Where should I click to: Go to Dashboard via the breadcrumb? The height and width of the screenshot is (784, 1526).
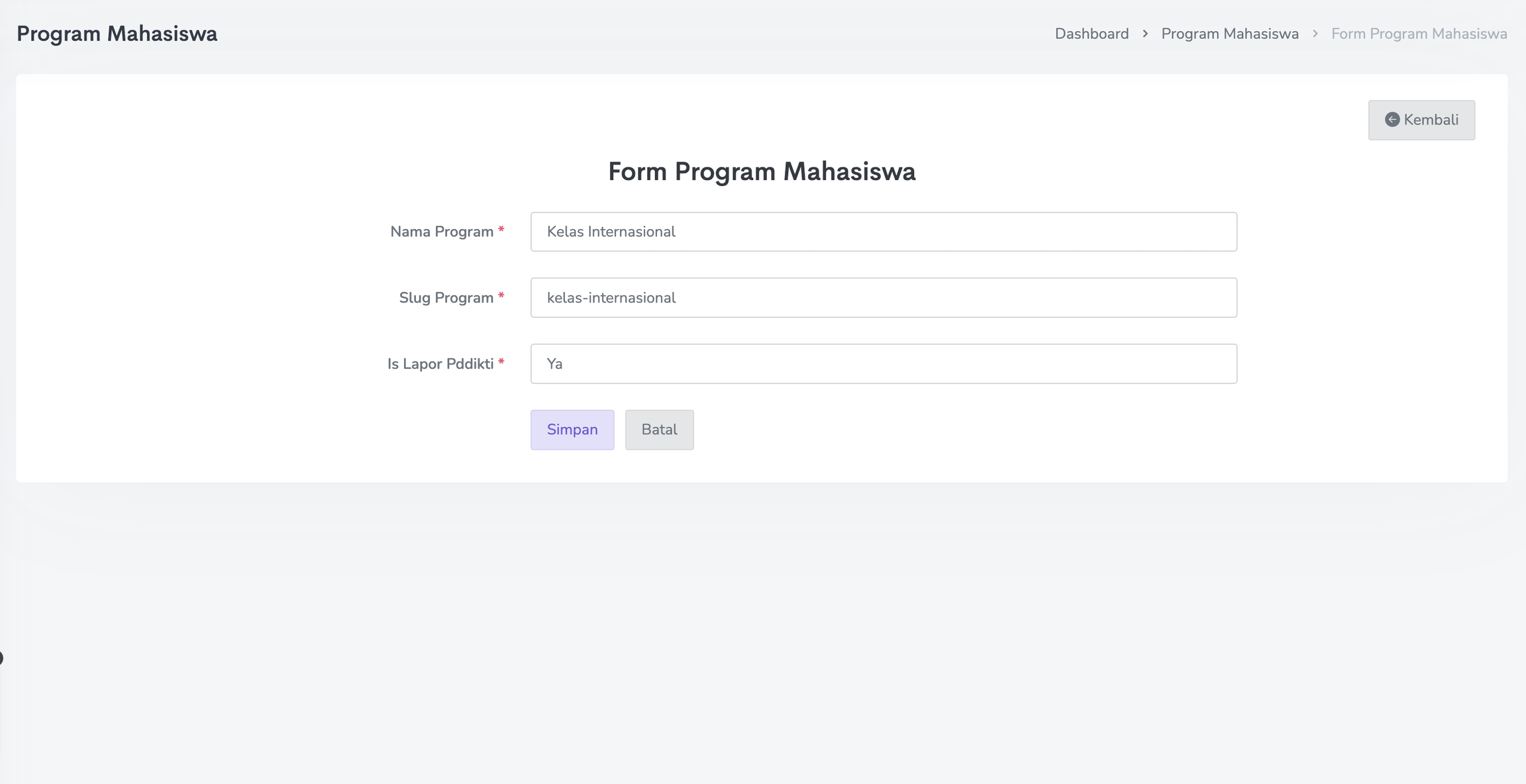pos(1092,34)
